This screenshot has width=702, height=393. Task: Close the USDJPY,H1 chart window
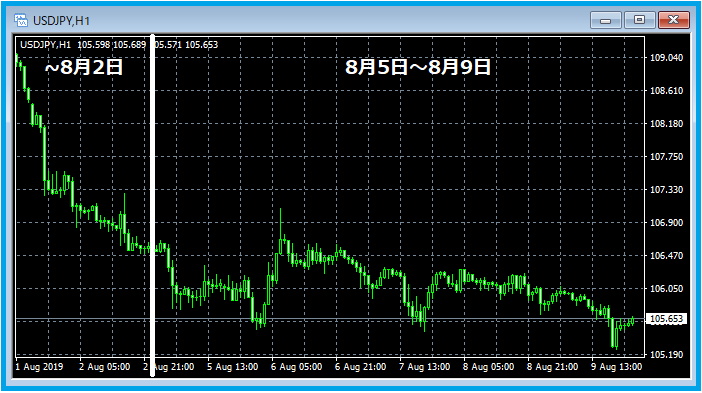673,20
